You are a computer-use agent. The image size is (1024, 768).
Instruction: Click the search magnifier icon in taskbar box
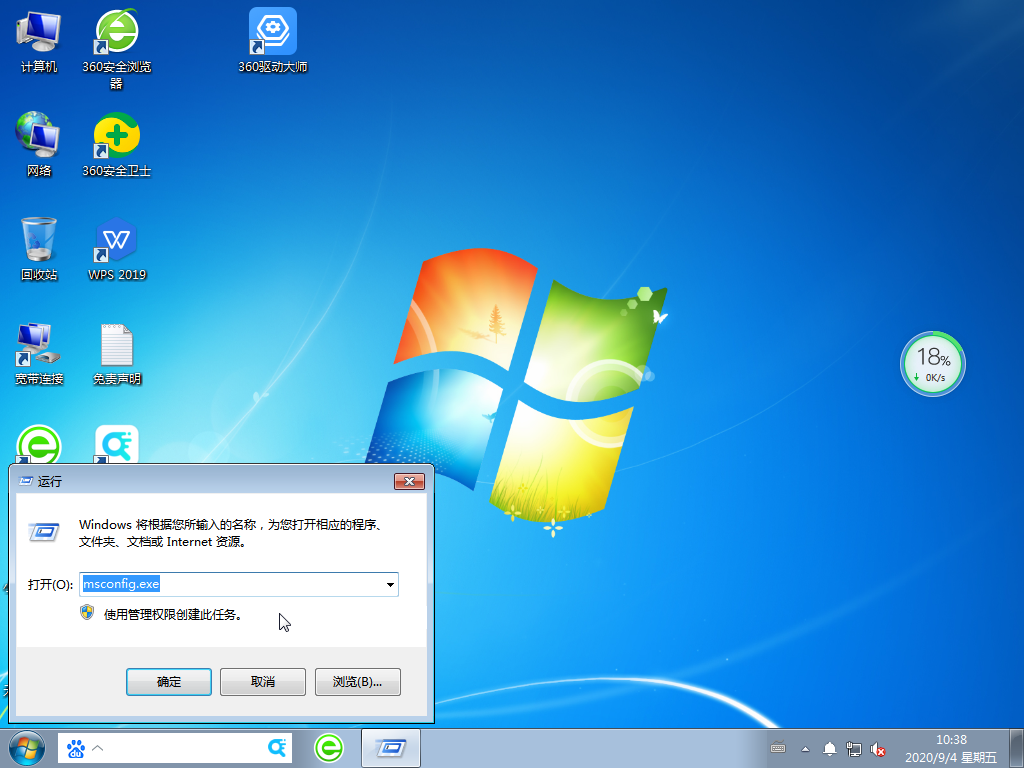coord(277,748)
